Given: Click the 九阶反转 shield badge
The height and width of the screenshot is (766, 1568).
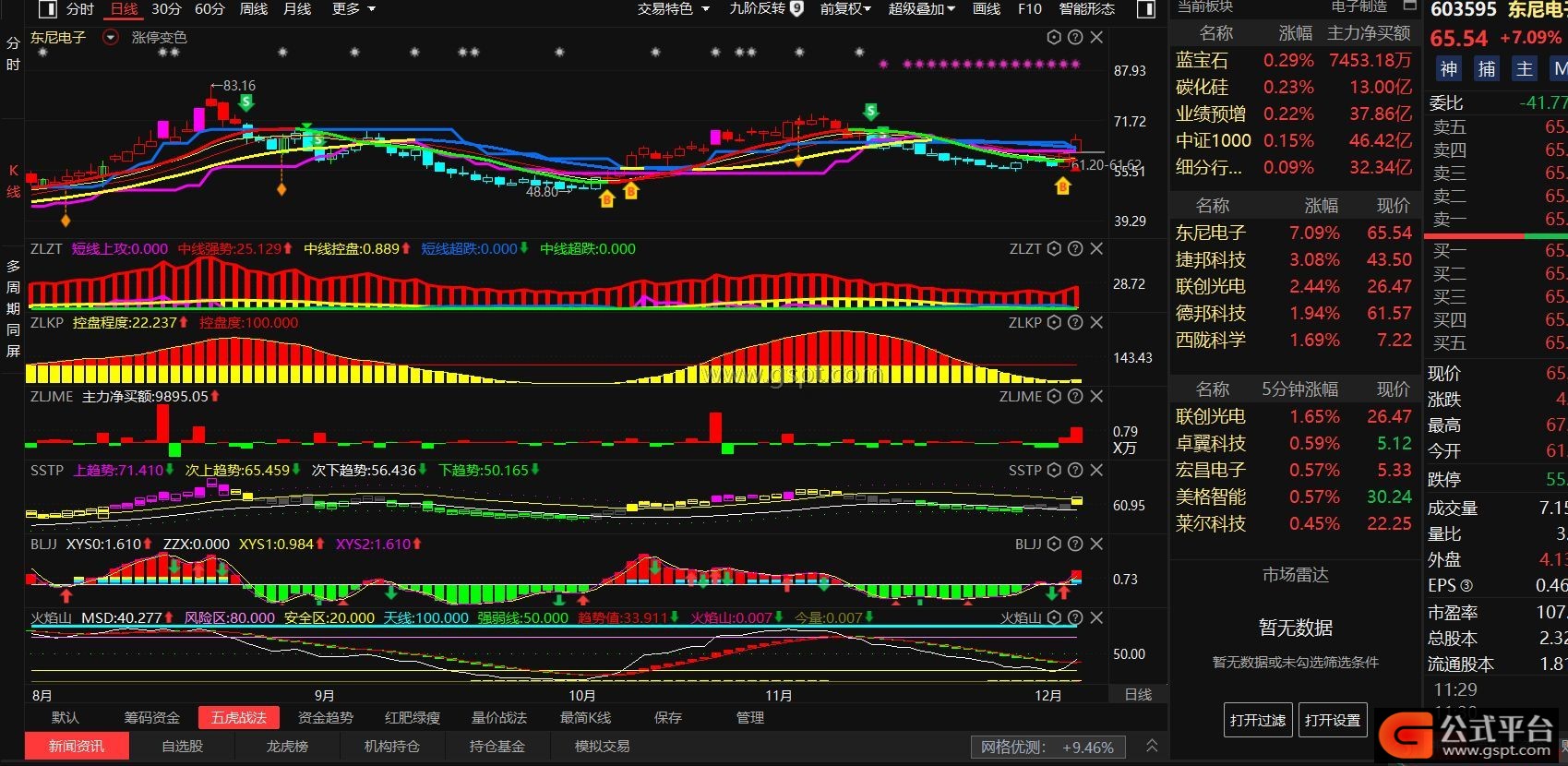Looking at the screenshot, I should (x=796, y=8).
